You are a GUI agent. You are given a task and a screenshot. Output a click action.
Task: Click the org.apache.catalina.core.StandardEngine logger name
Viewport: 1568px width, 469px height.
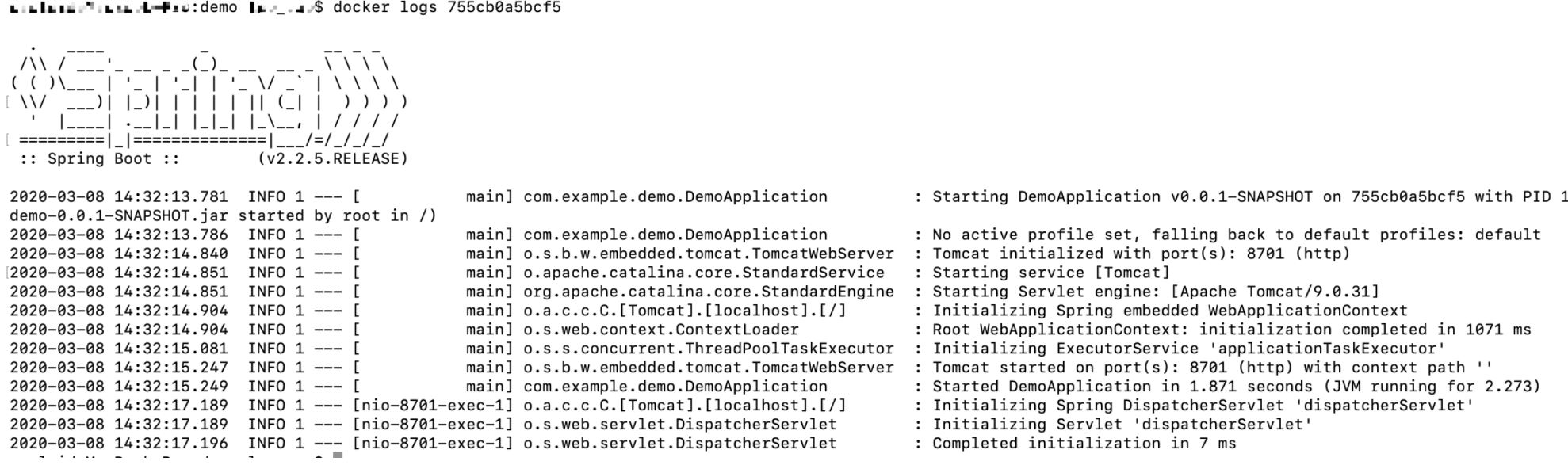tap(709, 292)
